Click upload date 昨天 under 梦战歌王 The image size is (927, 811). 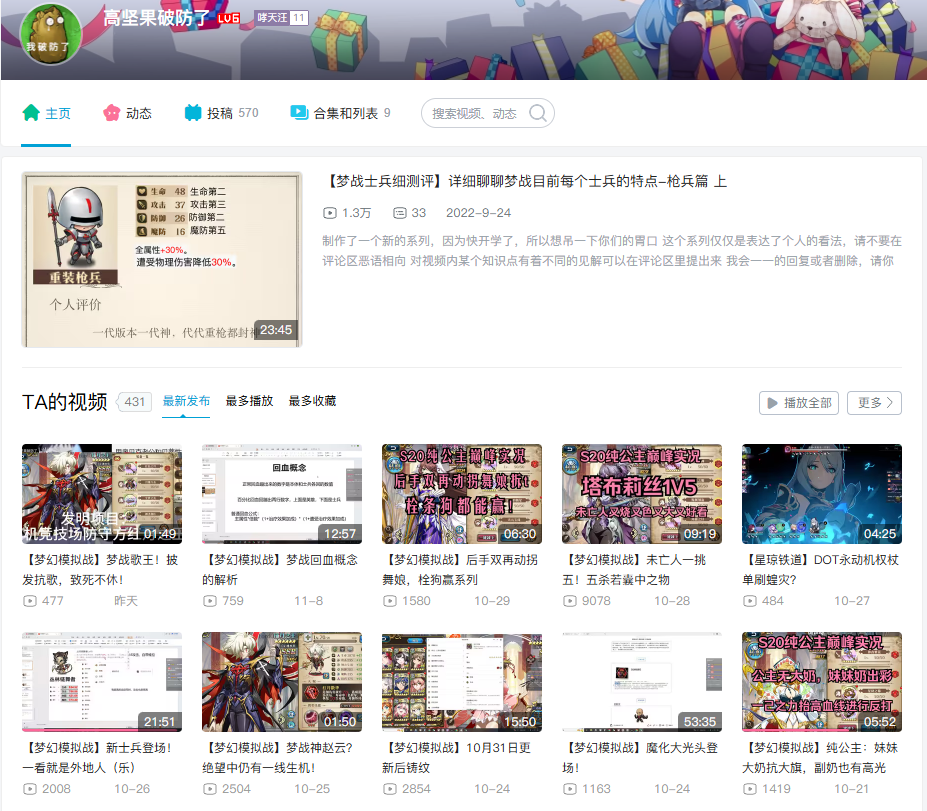(x=126, y=601)
